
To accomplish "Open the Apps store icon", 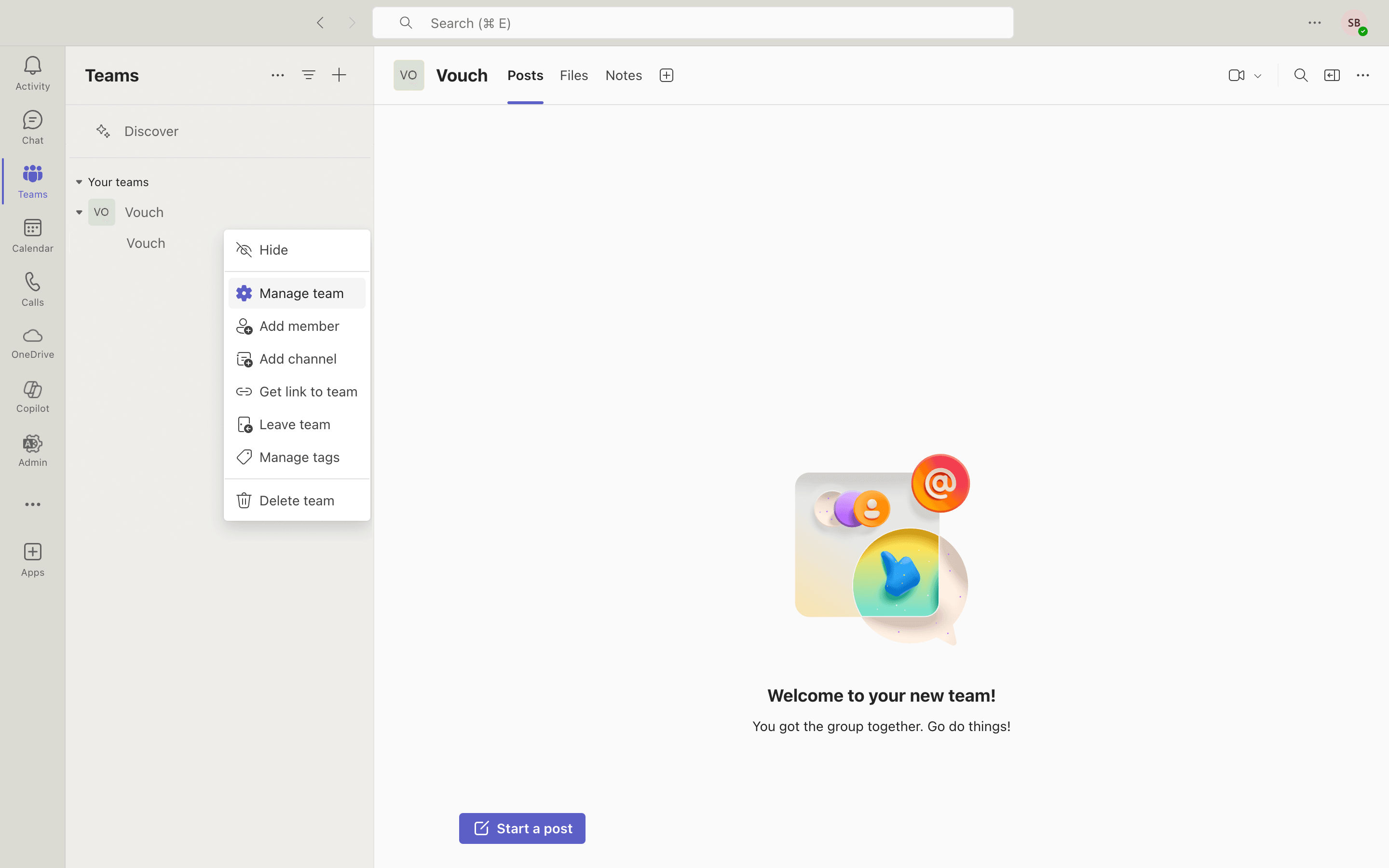I will [33, 560].
